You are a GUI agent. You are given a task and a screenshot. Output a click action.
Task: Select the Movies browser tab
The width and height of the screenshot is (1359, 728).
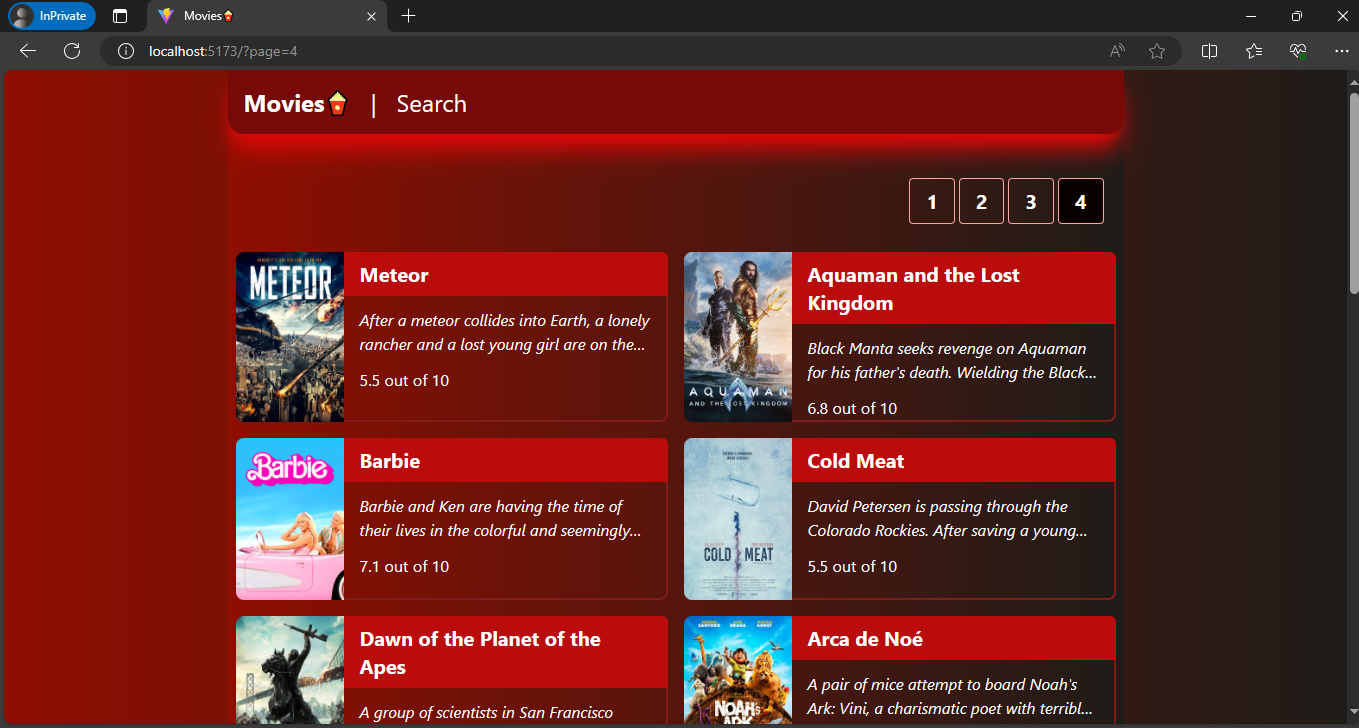(x=267, y=16)
